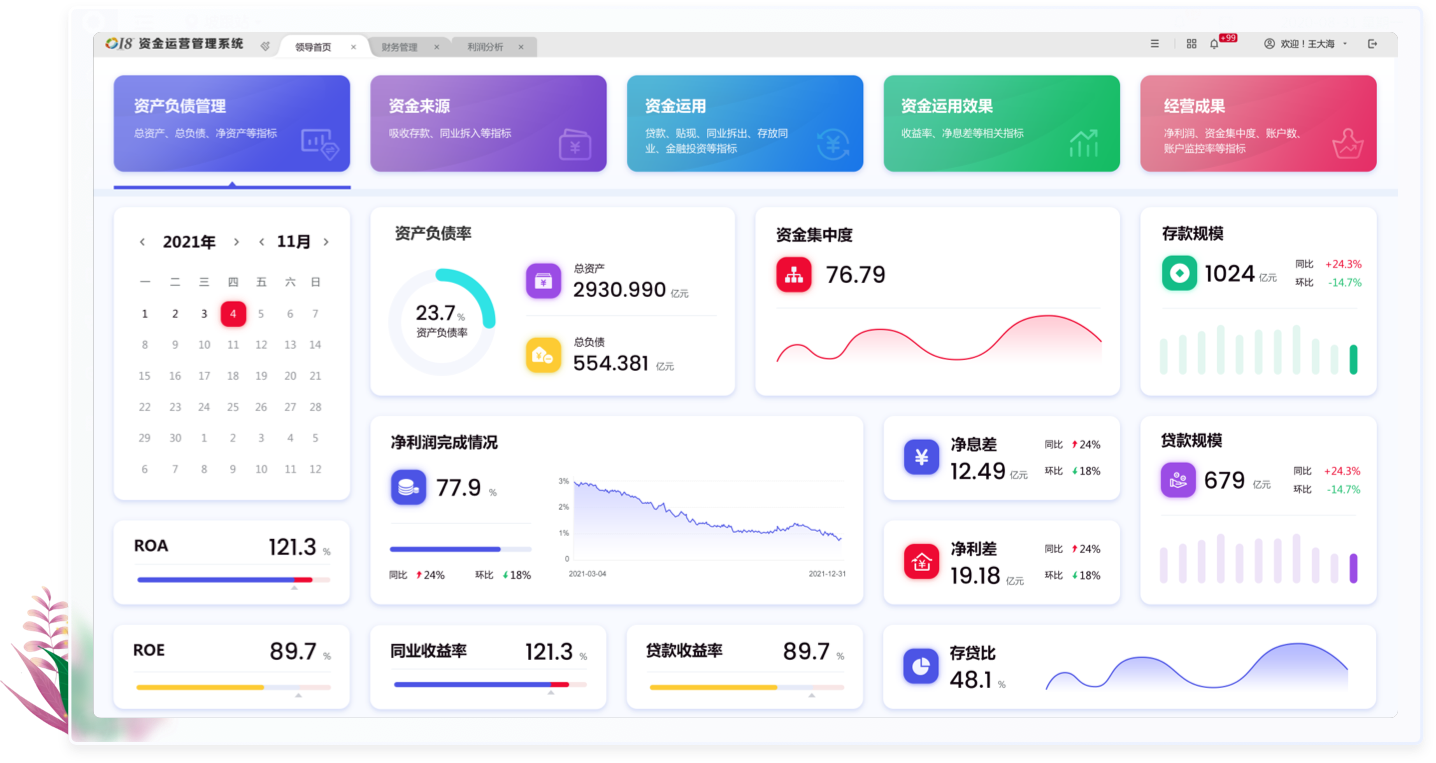The height and width of the screenshot is (763, 1436).
Task: Open the 经营成果 card
Action: 1257,123
